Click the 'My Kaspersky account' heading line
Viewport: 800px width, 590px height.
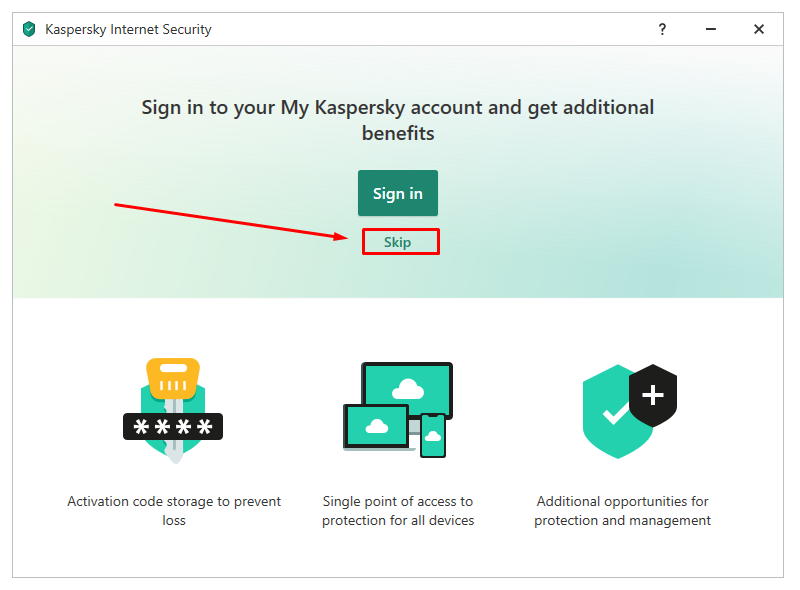397,108
